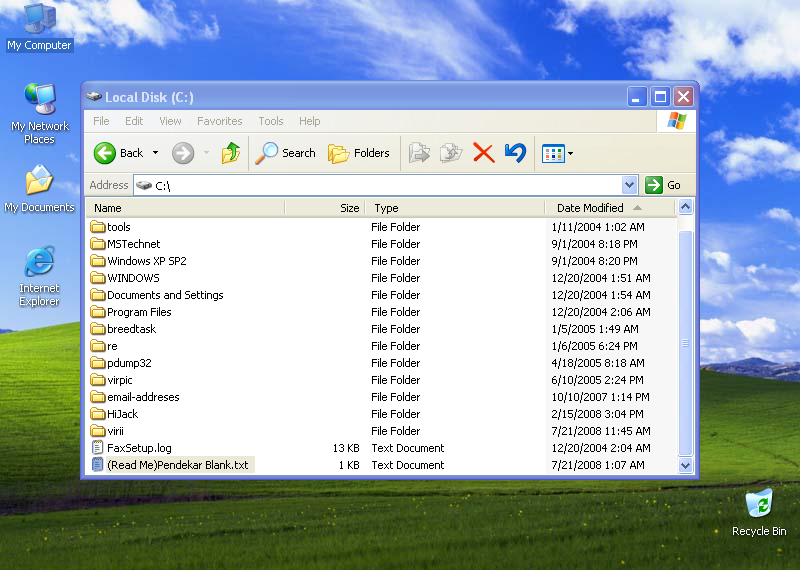800x570 pixels.
Task: Click the vertical scrollbar down arrow
Action: pos(685,465)
